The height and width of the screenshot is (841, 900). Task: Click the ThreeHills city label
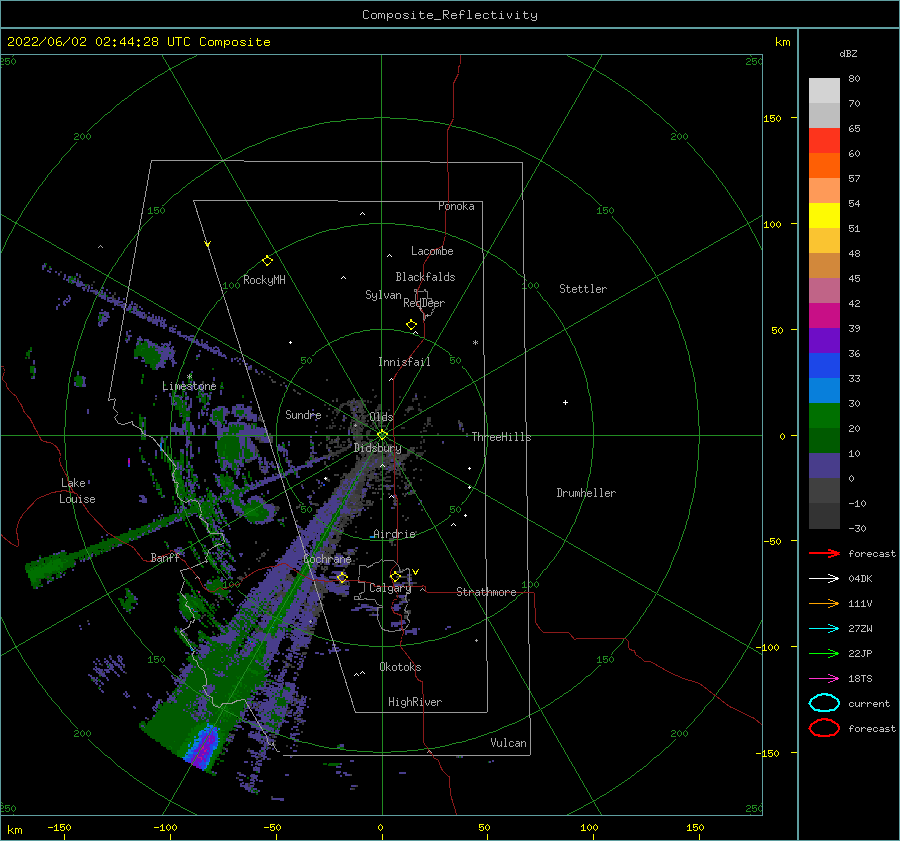(501, 437)
